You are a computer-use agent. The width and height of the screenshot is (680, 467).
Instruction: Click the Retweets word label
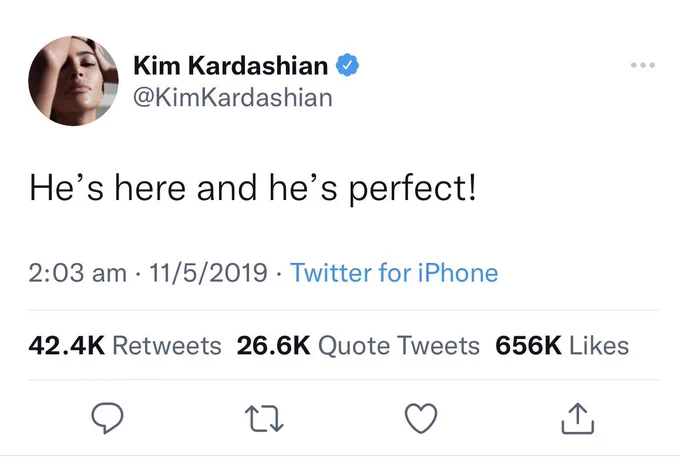[167, 346]
